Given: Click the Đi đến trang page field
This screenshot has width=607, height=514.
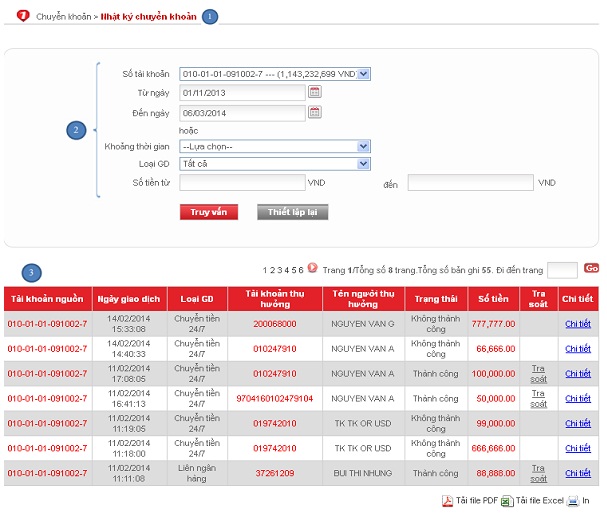Looking at the screenshot, I should [x=562, y=270].
